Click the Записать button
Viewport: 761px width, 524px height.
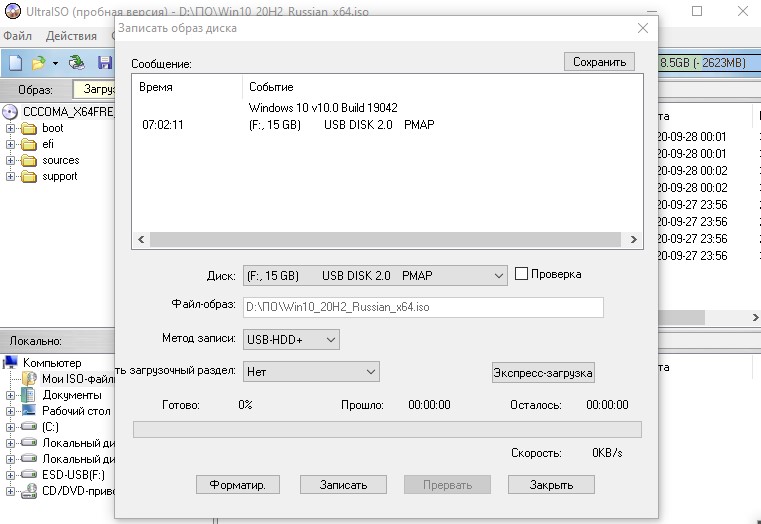pos(343,484)
